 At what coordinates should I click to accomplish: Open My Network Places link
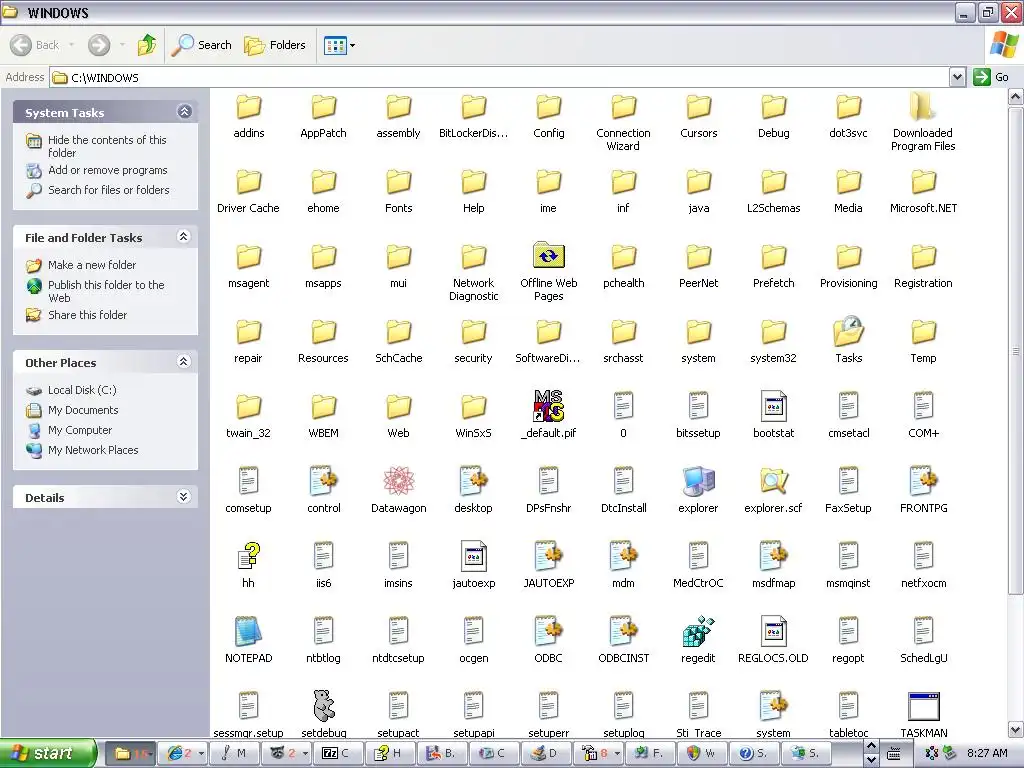pos(93,450)
